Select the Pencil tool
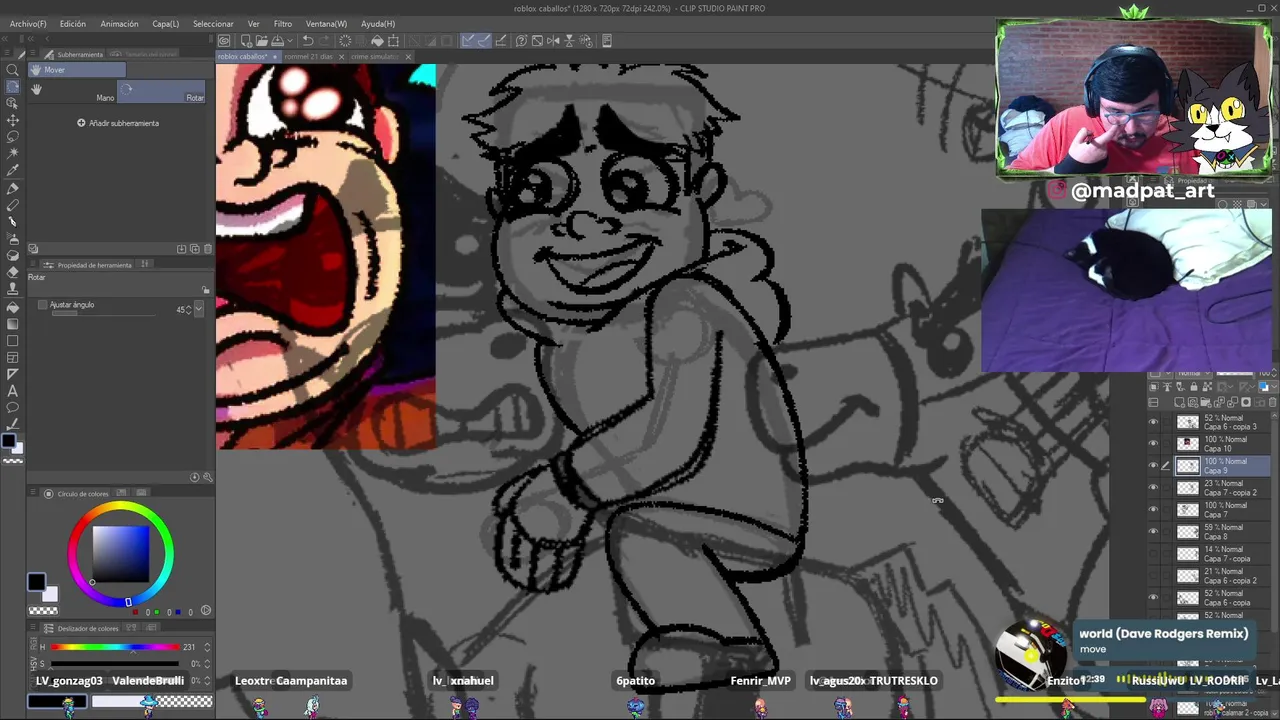 pyautogui.click(x=13, y=205)
